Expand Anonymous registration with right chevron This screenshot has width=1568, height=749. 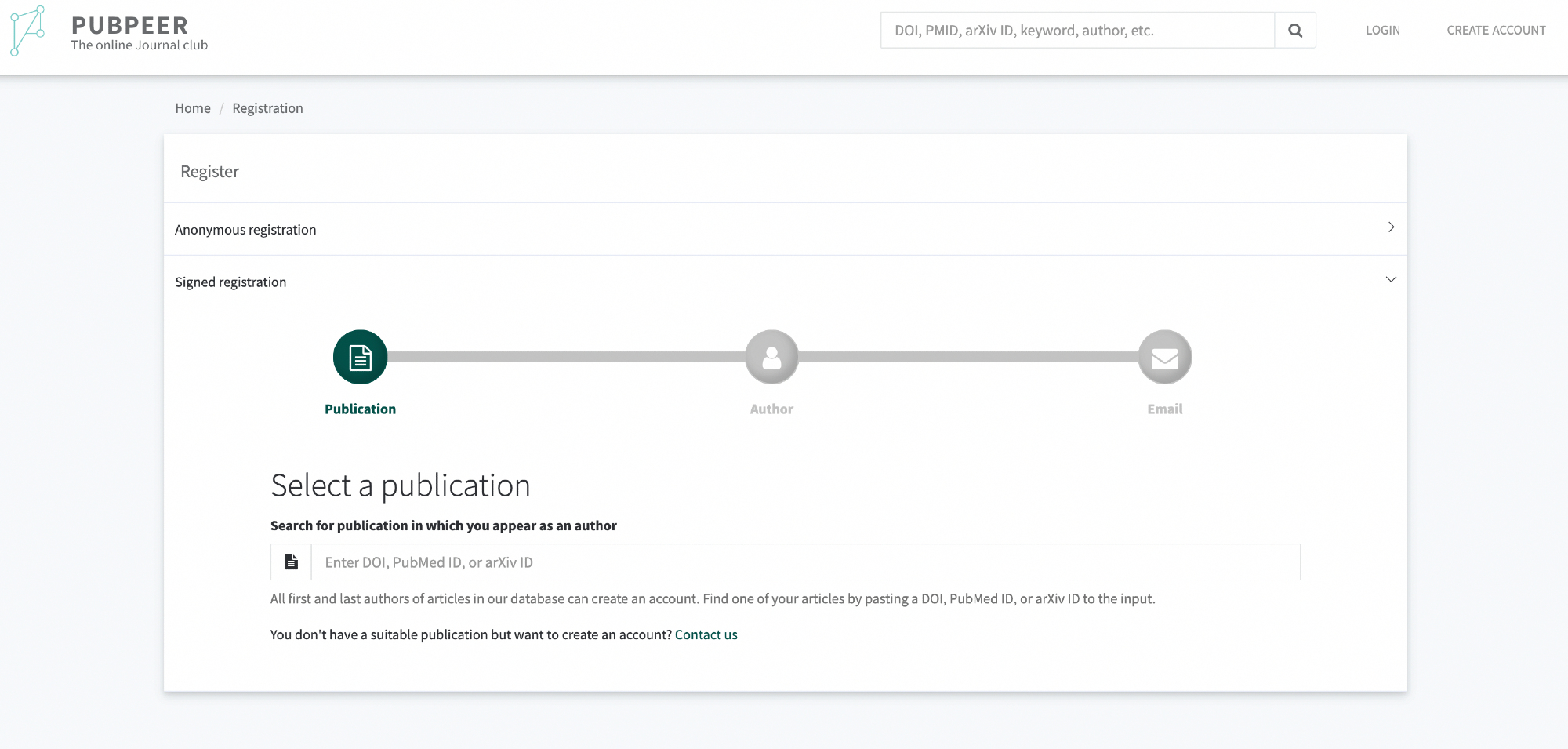[1391, 227]
